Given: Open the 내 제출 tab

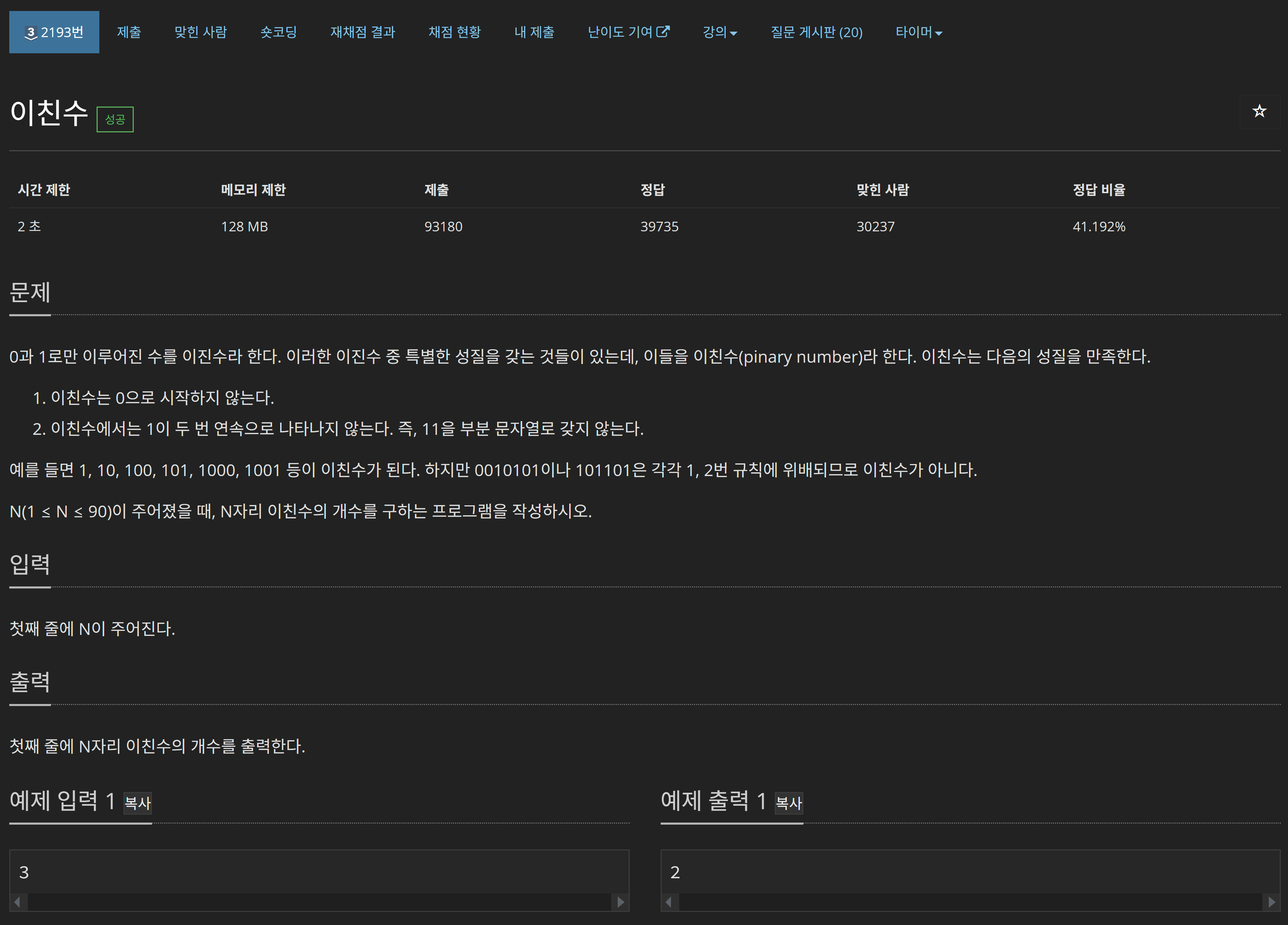Looking at the screenshot, I should 534,32.
